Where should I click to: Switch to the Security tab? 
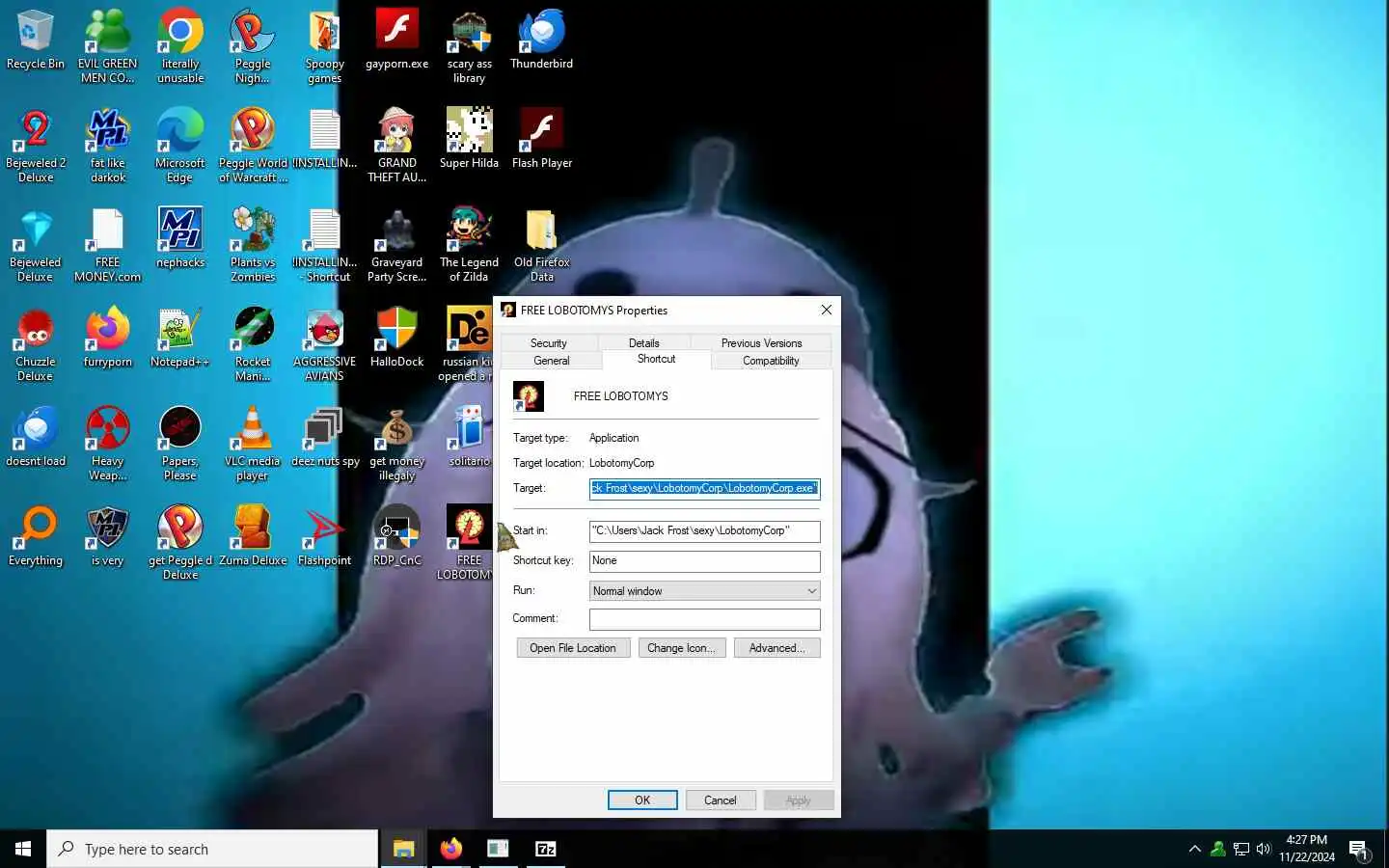pyautogui.click(x=549, y=343)
